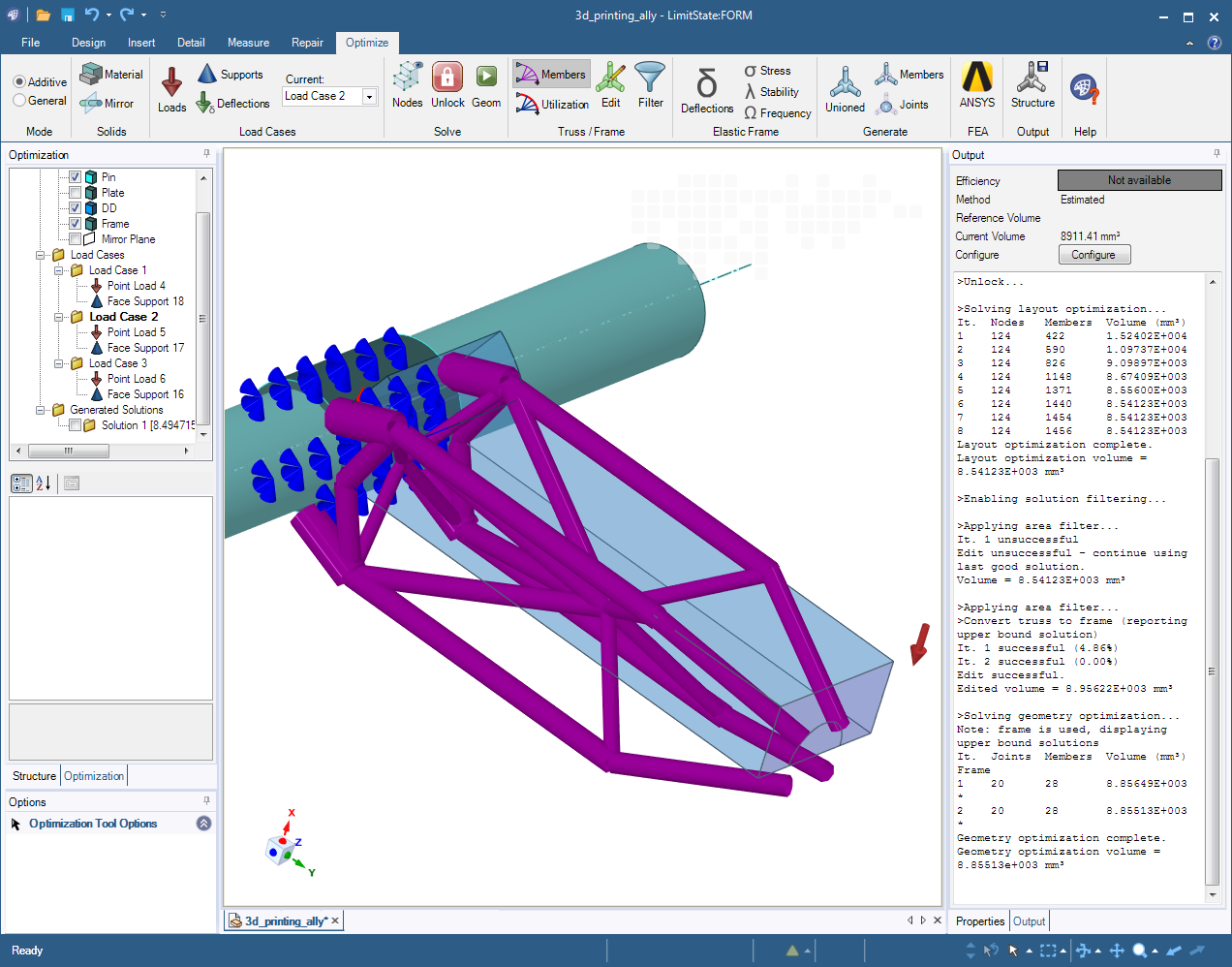Collapse the Load Cases tree node
This screenshot has height=967, width=1232.
(x=41, y=255)
